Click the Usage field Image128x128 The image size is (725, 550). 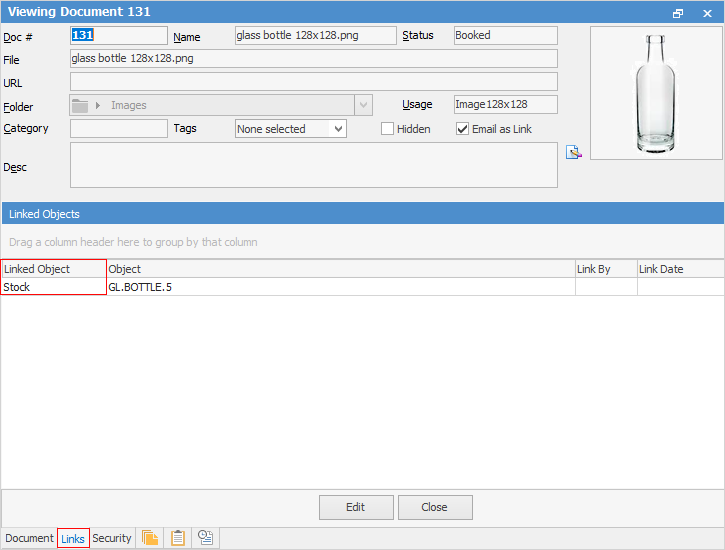tap(506, 104)
